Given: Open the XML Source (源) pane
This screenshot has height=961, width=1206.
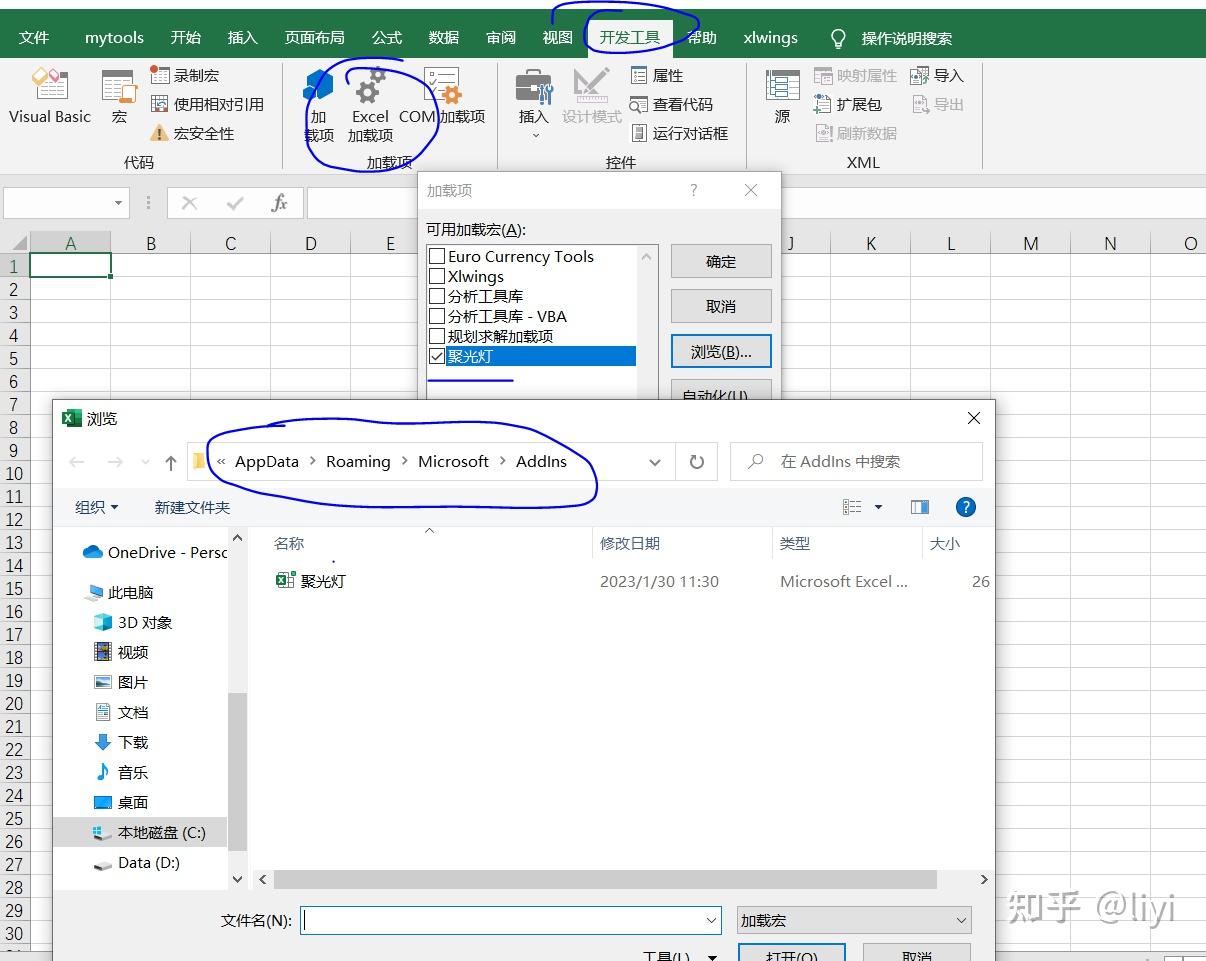Looking at the screenshot, I should (x=782, y=96).
